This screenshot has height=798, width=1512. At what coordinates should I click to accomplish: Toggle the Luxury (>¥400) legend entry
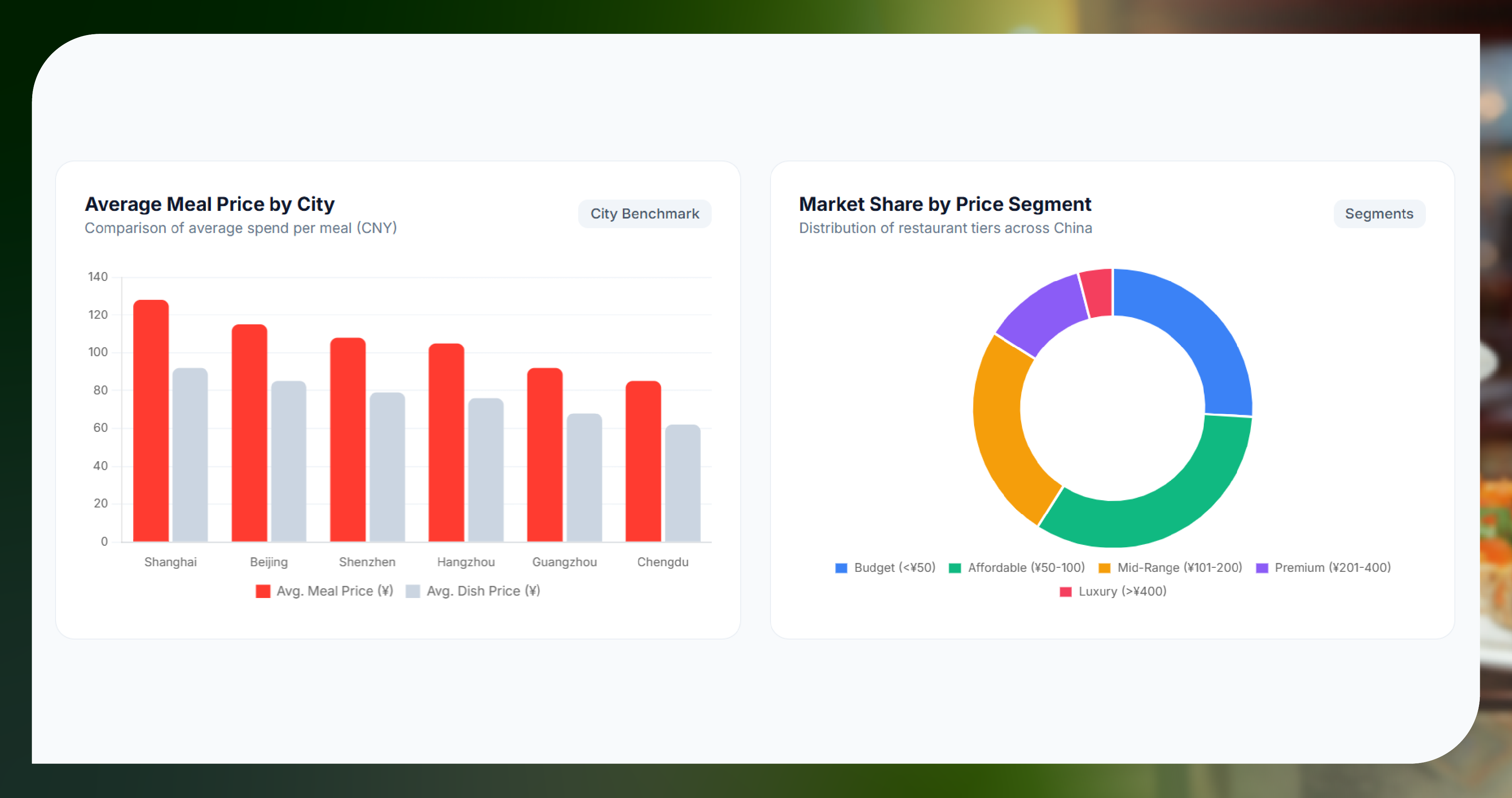(1113, 591)
